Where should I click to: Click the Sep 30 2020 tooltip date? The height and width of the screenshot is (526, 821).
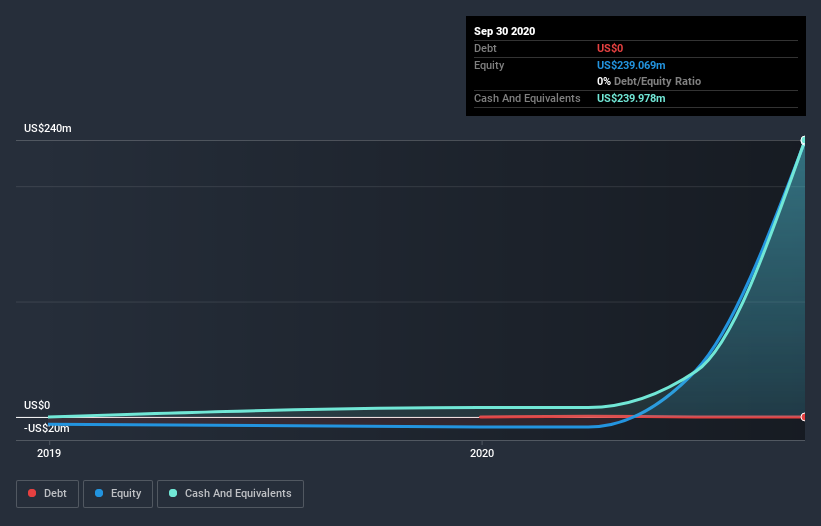tap(504, 31)
